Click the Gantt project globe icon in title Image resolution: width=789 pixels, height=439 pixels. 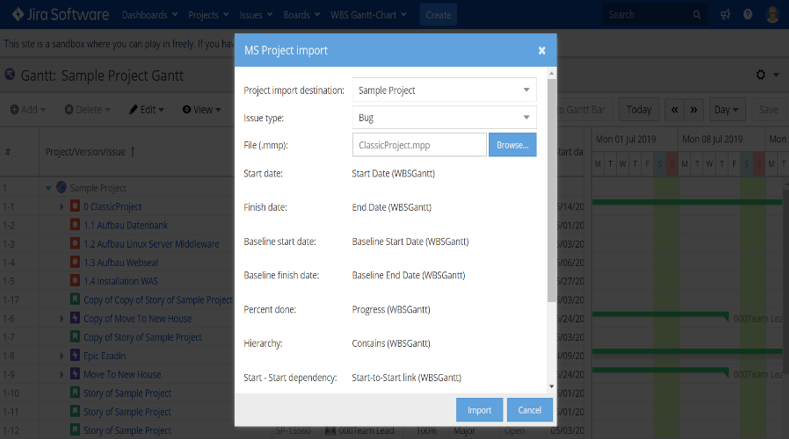coord(10,75)
